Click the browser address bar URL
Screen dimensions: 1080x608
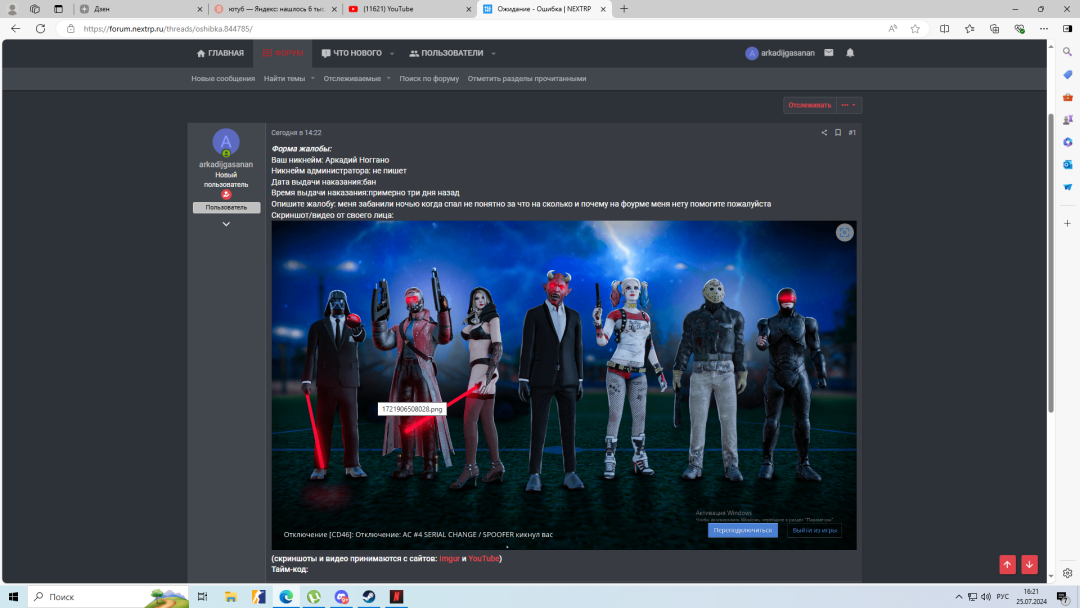(x=168, y=29)
